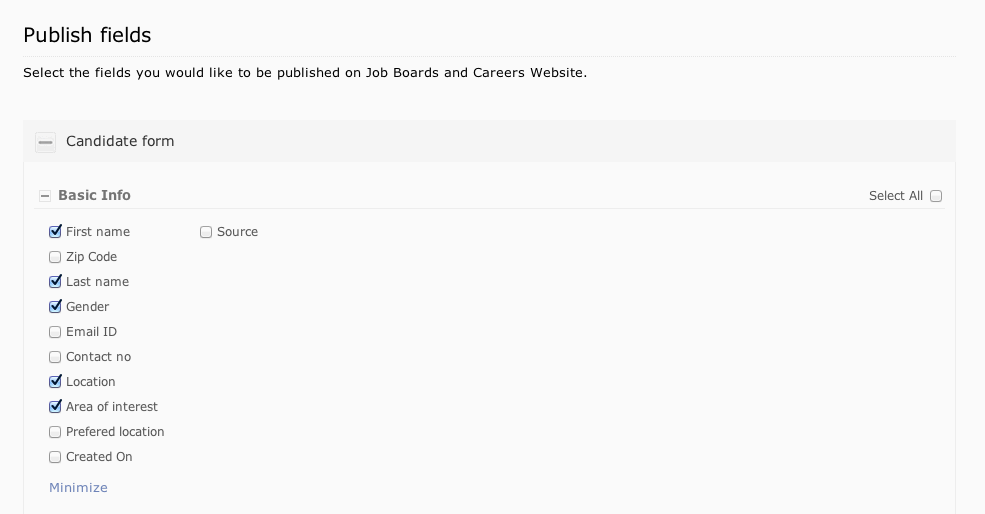Image resolution: width=985 pixels, height=514 pixels.
Task: Check the Prefered location checkbox
Action: pos(55,432)
